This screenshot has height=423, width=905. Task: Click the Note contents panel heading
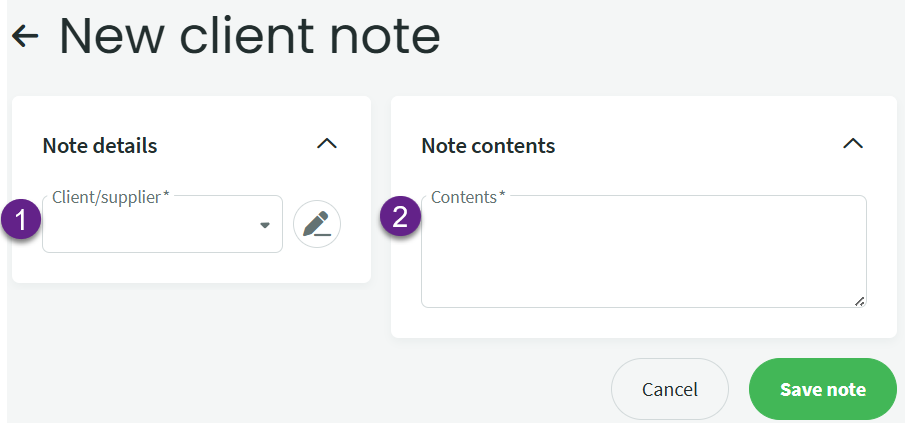pyautogui.click(x=488, y=145)
